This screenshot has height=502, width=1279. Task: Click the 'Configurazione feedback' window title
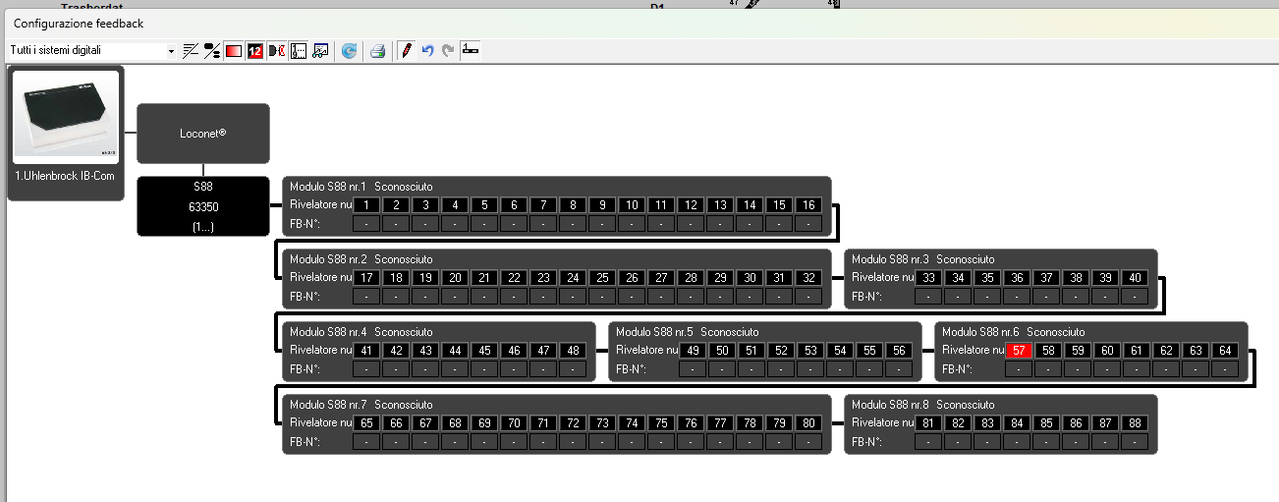coord(78,23)
